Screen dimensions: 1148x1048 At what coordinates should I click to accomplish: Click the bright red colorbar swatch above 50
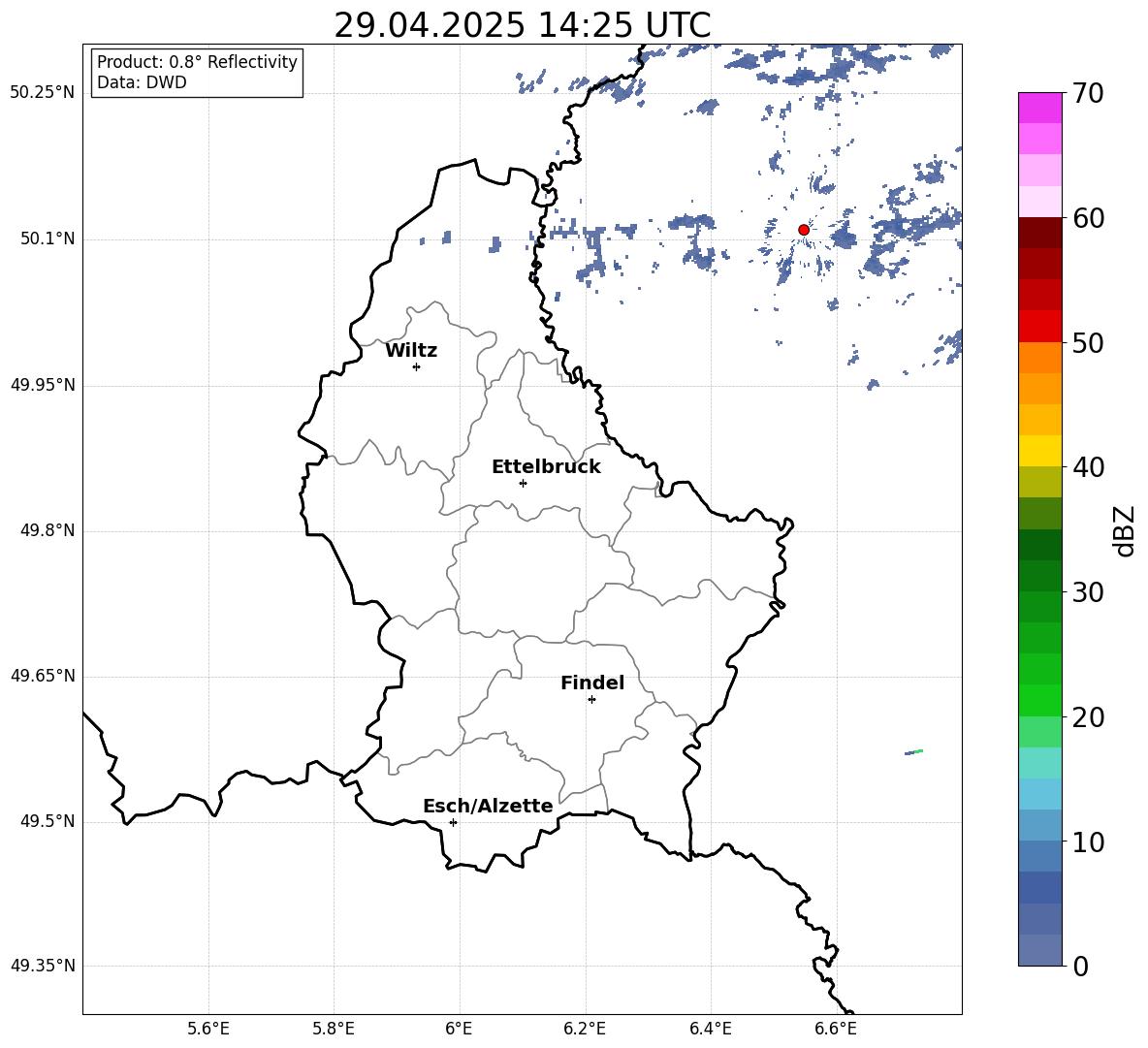click(1039, 327)
